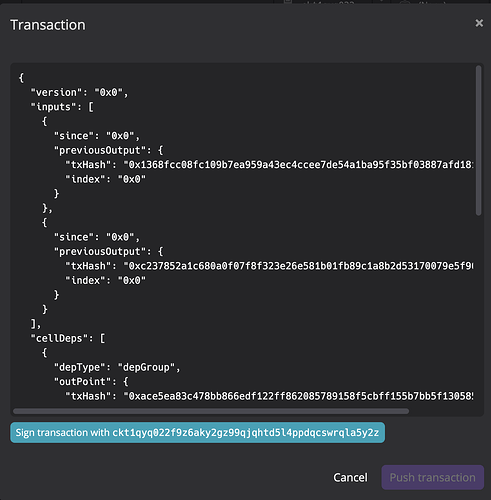Push the transaction
The image size is (491, 500).
tap(432, 477)
